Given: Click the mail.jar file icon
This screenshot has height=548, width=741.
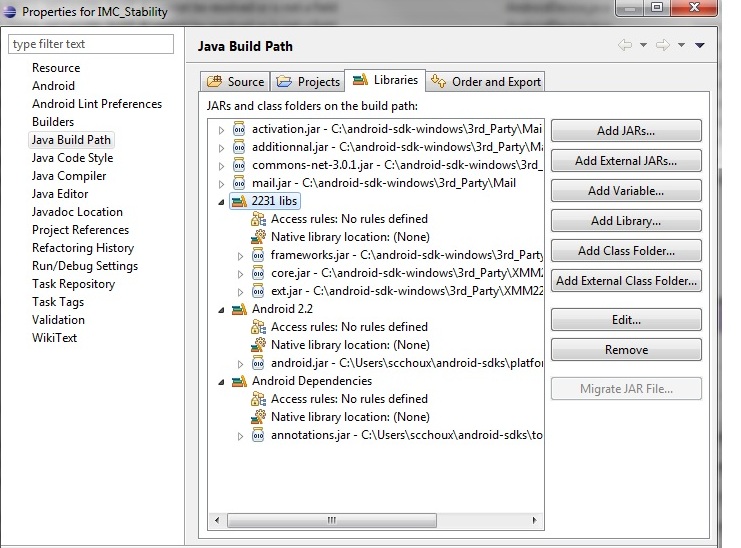Looking at the screenshot, I should click(239, 183).
